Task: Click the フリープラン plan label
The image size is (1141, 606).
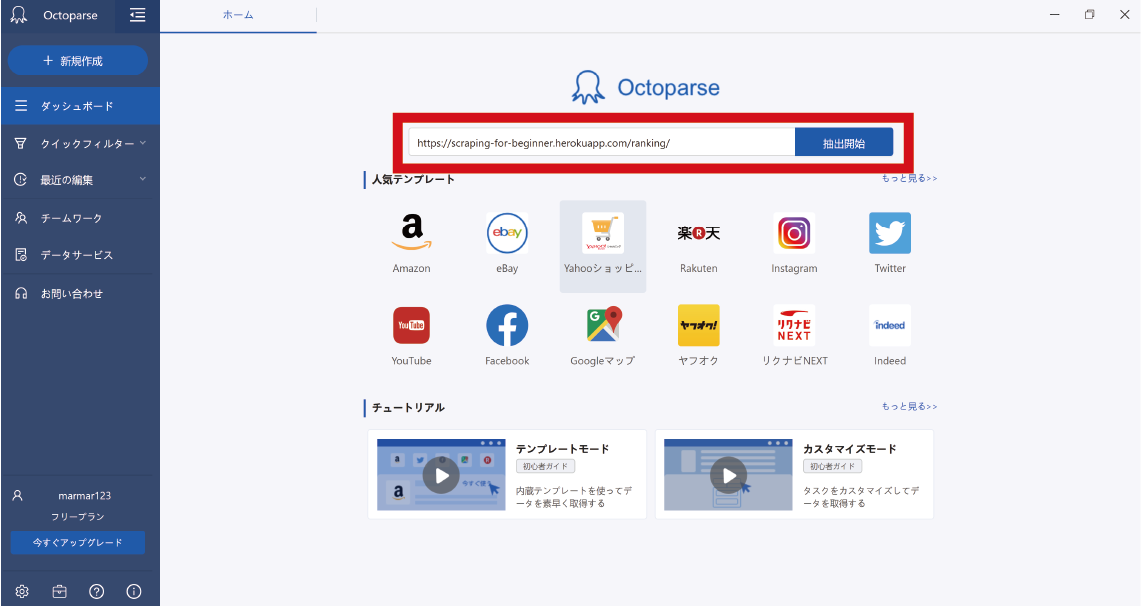Action: pyautogui.click(x=78, y=517)
